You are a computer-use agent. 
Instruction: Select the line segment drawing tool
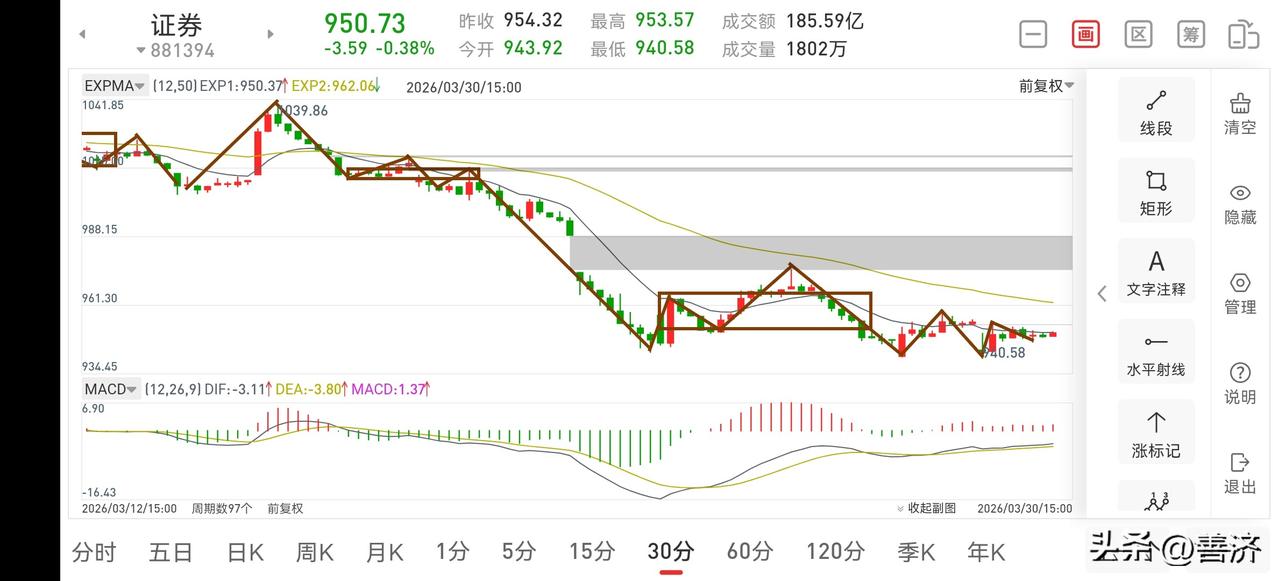pos(1156,110)
